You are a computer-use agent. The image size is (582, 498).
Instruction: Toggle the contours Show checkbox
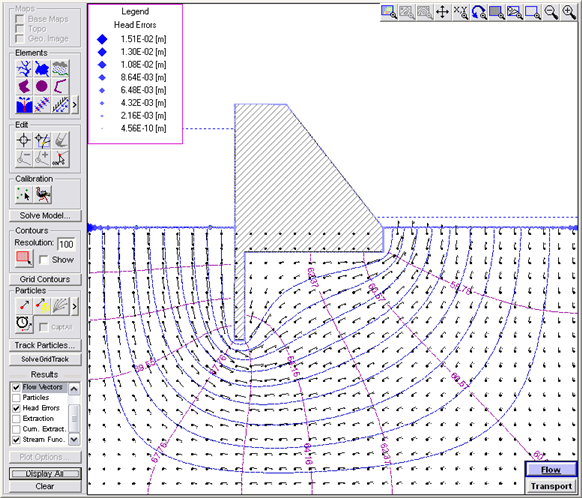click(x=43, y=259)
